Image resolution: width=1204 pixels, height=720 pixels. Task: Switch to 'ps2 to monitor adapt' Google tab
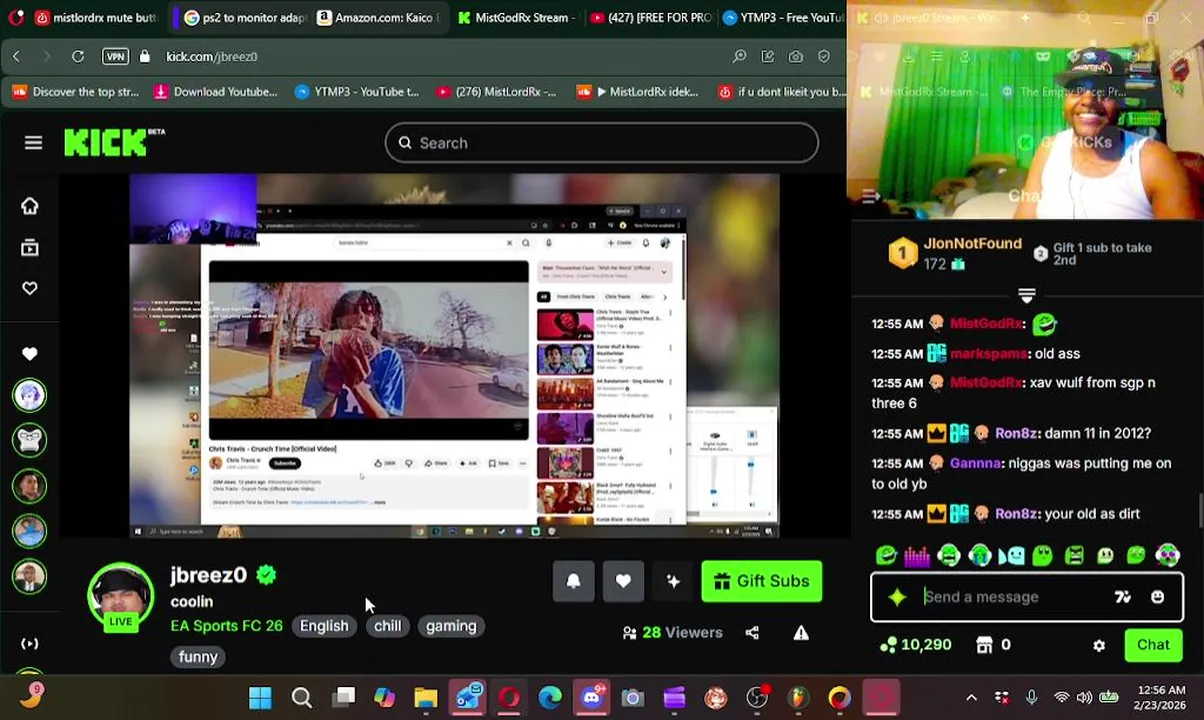pos(244,18)
